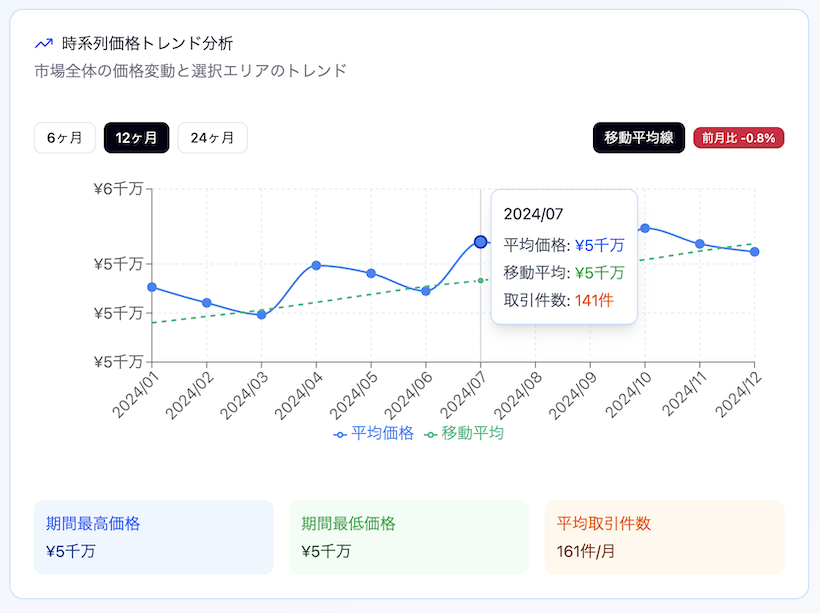820x613 pixels.
Task: Click the 2024/04 data point marker
Action: pyautogui.click(x=318, y=265)
